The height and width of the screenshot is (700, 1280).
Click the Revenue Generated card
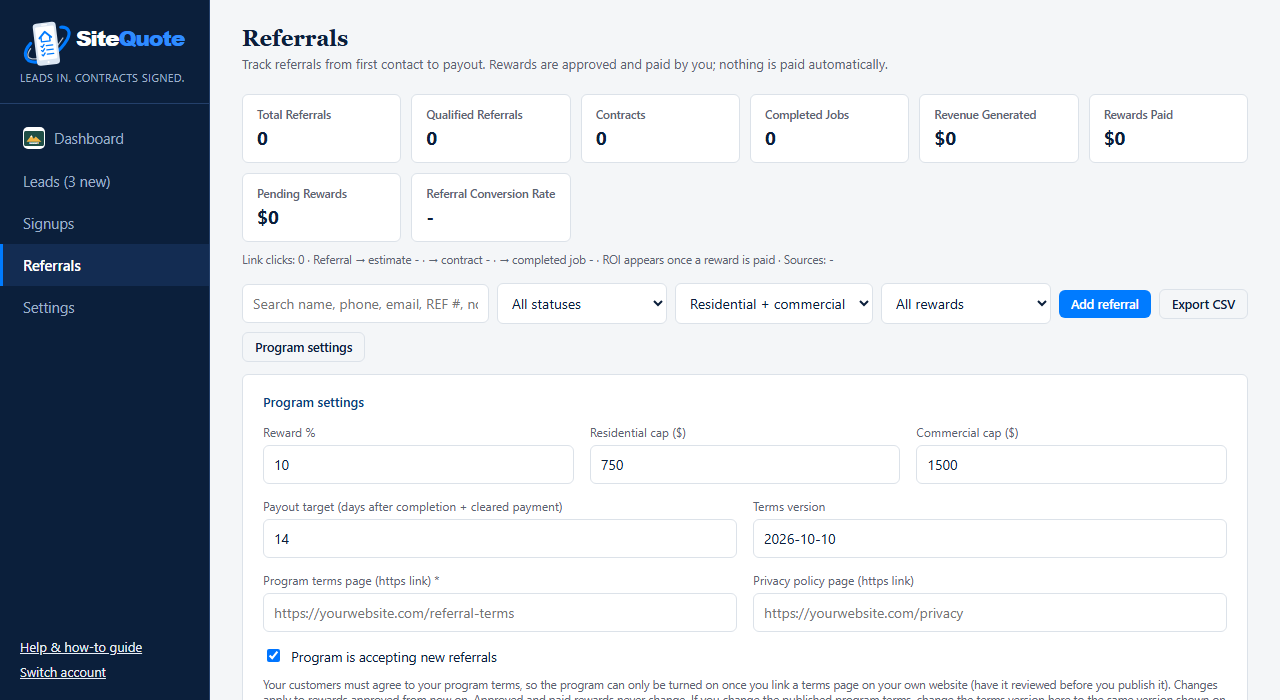point(999,128)
